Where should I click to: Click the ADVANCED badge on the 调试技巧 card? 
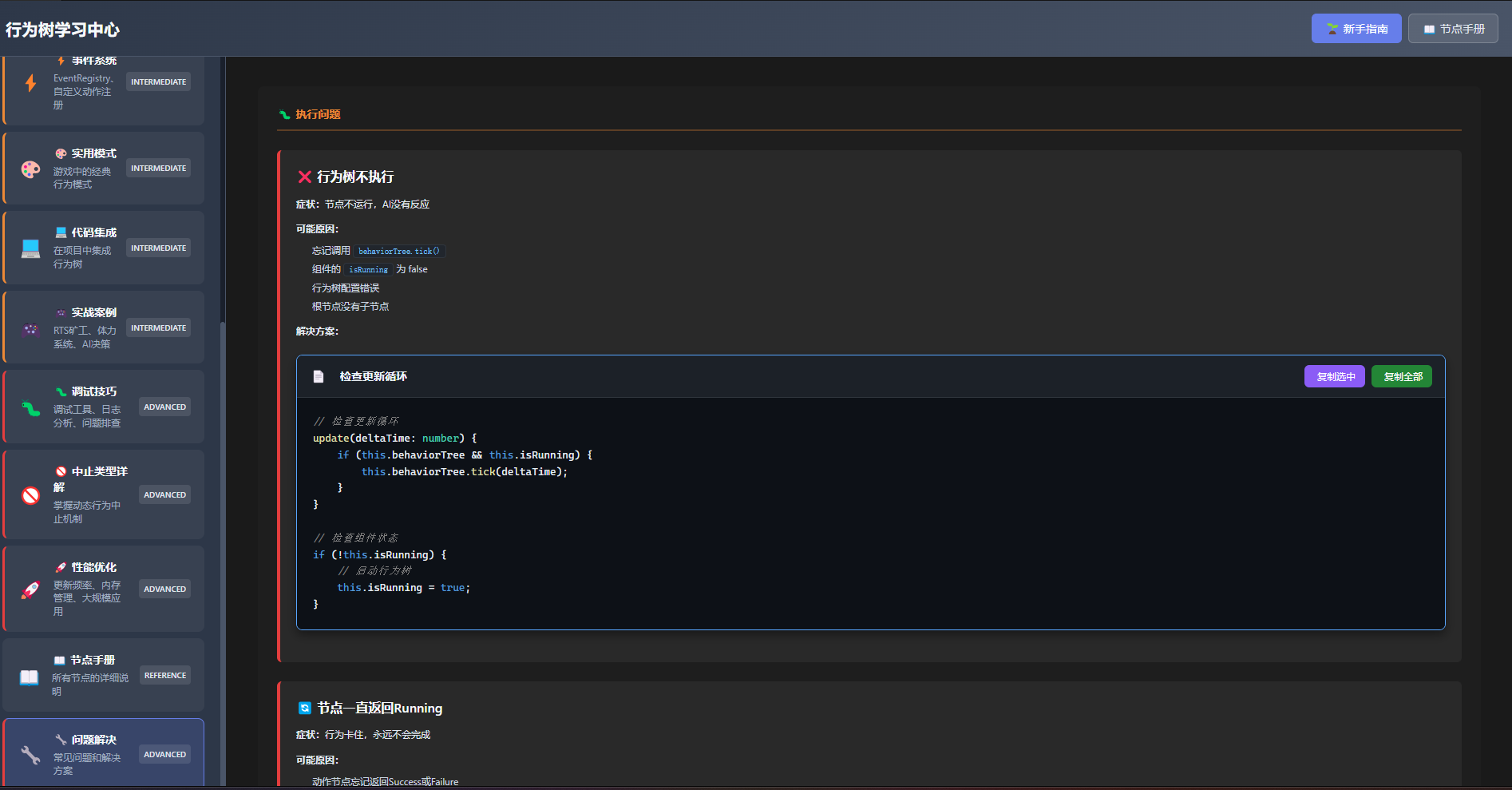coord(165,407)
